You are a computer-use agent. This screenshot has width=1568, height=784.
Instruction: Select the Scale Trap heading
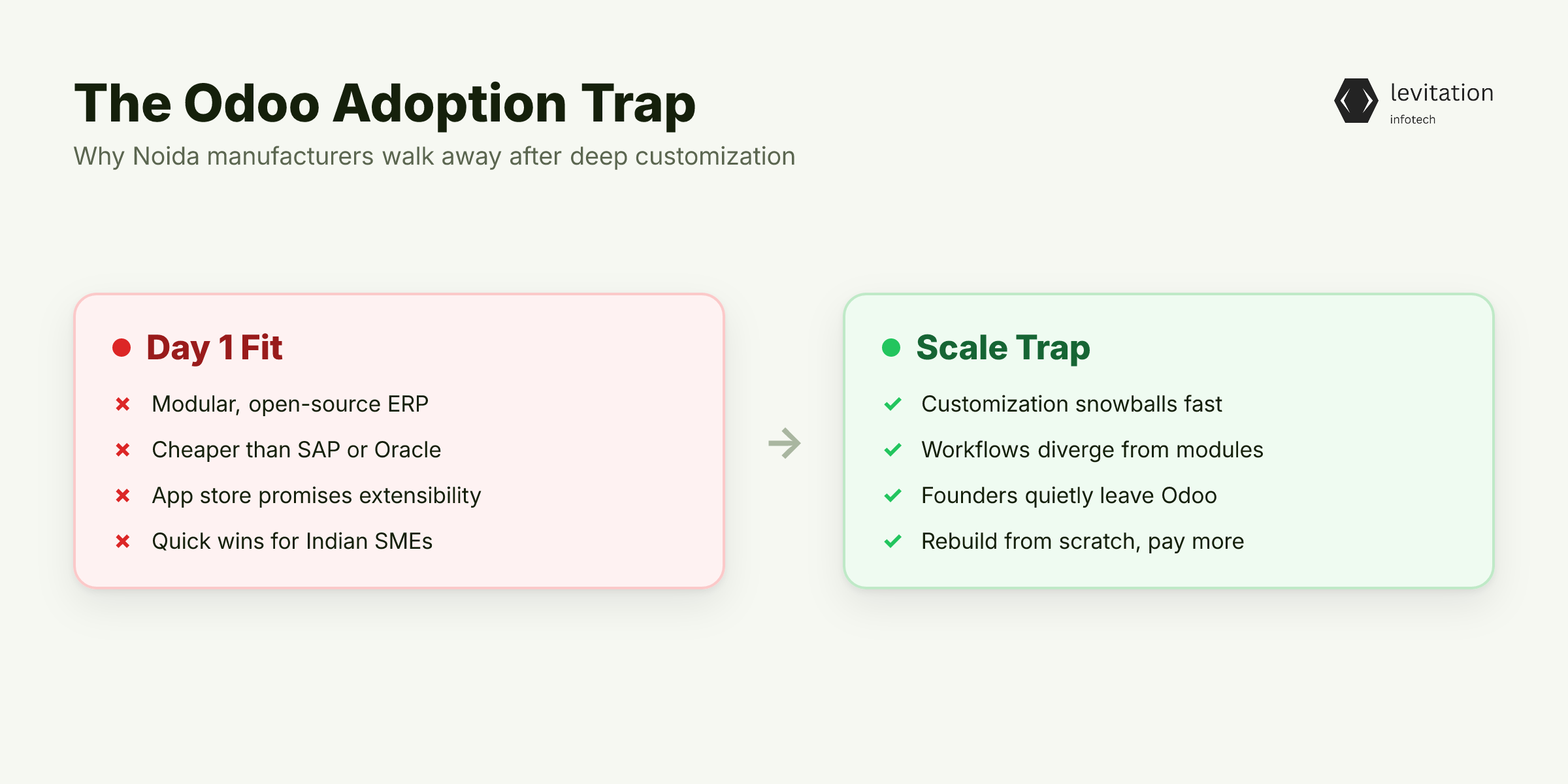coord(1004,348)
